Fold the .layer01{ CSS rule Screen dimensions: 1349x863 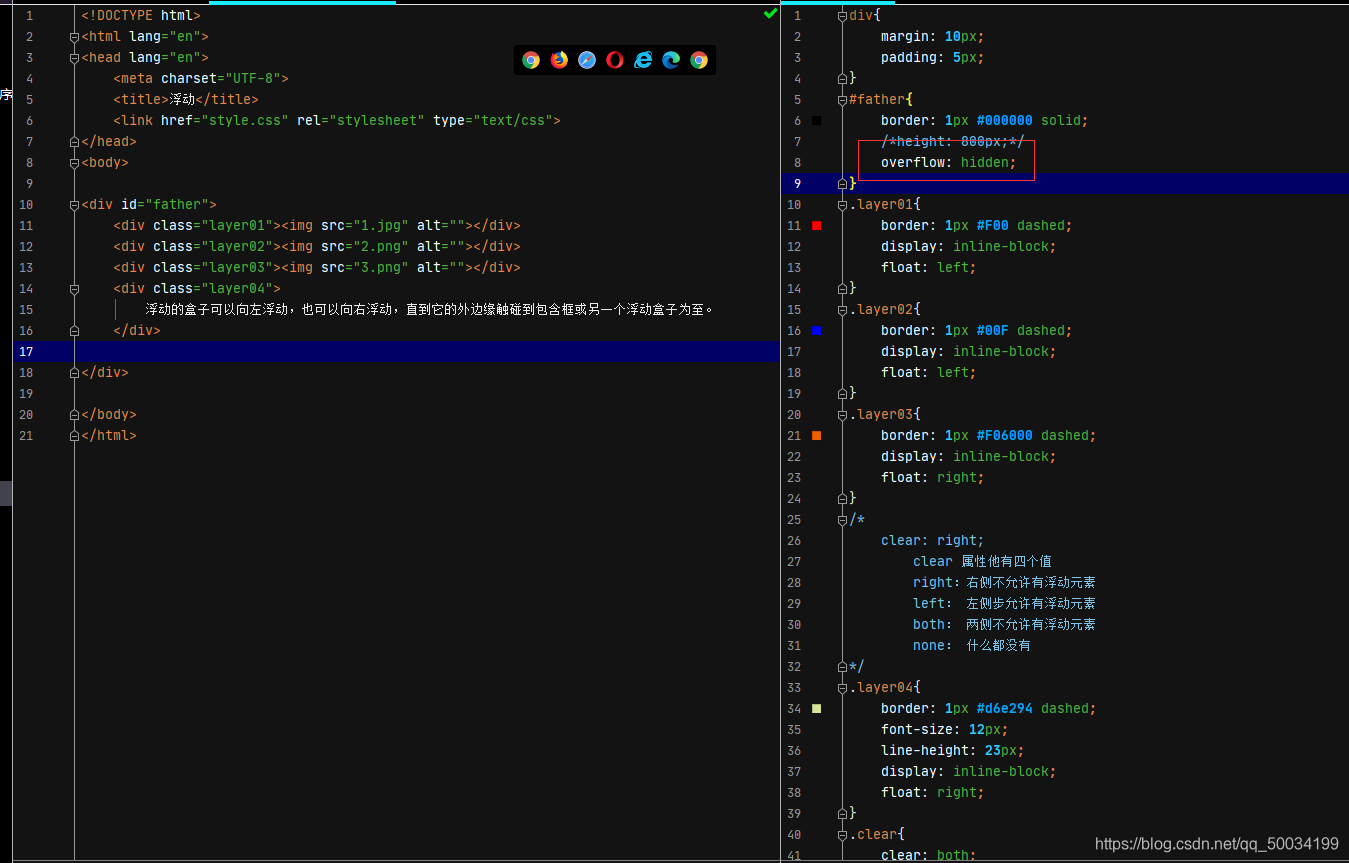[x=842, y=205]
